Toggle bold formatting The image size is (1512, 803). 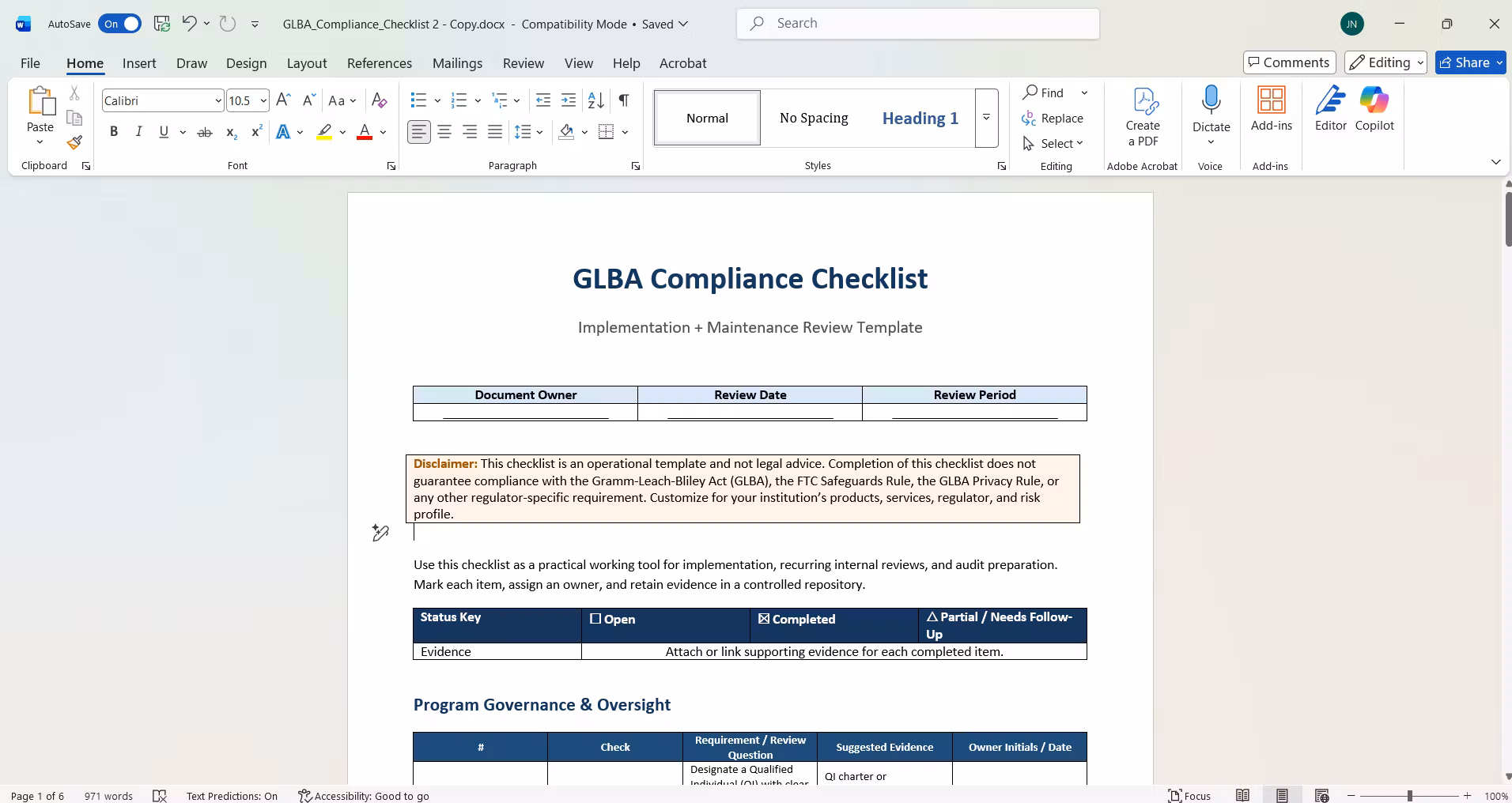tap(114, 132)
